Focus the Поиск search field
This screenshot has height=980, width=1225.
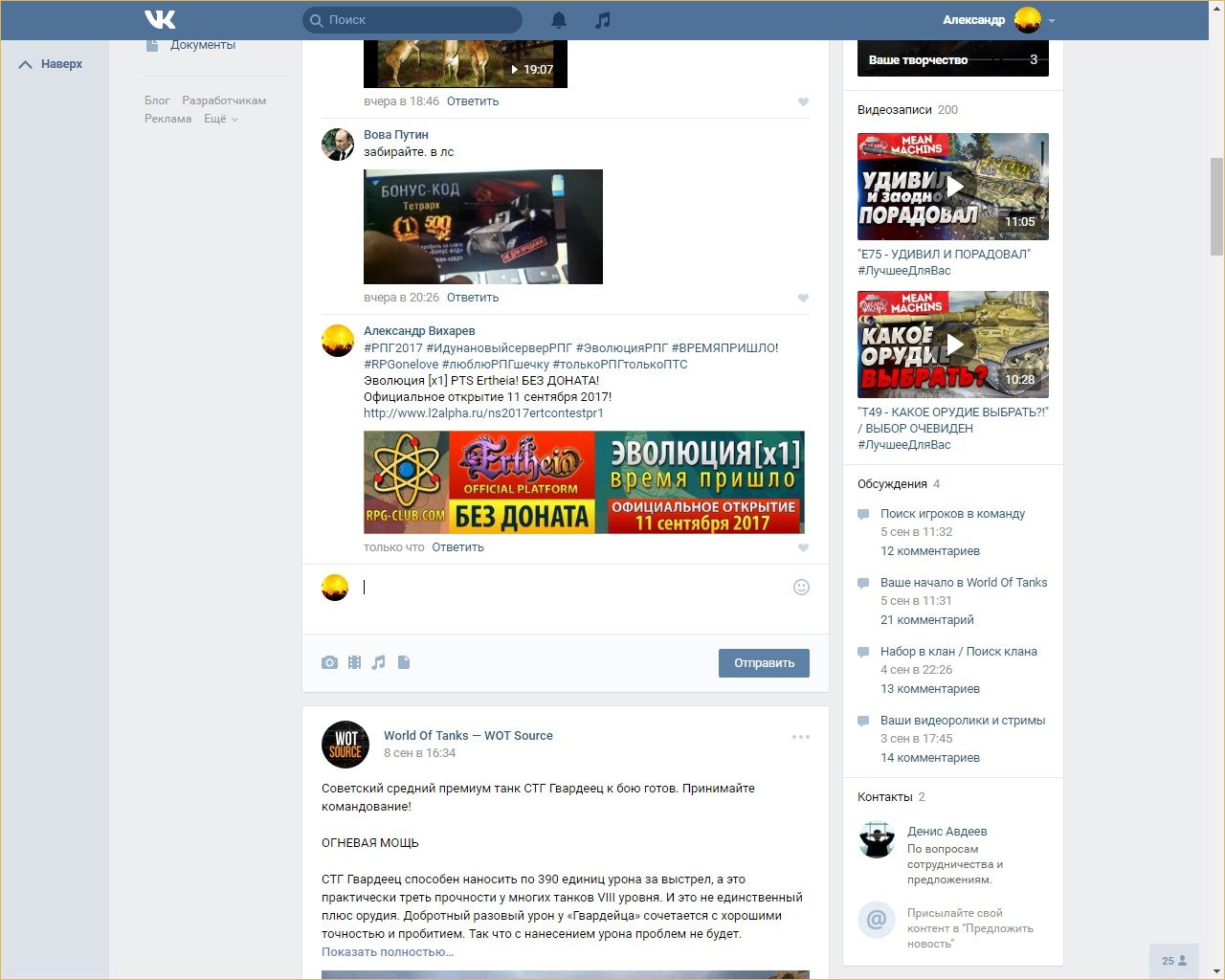click(x=412, y=20)
